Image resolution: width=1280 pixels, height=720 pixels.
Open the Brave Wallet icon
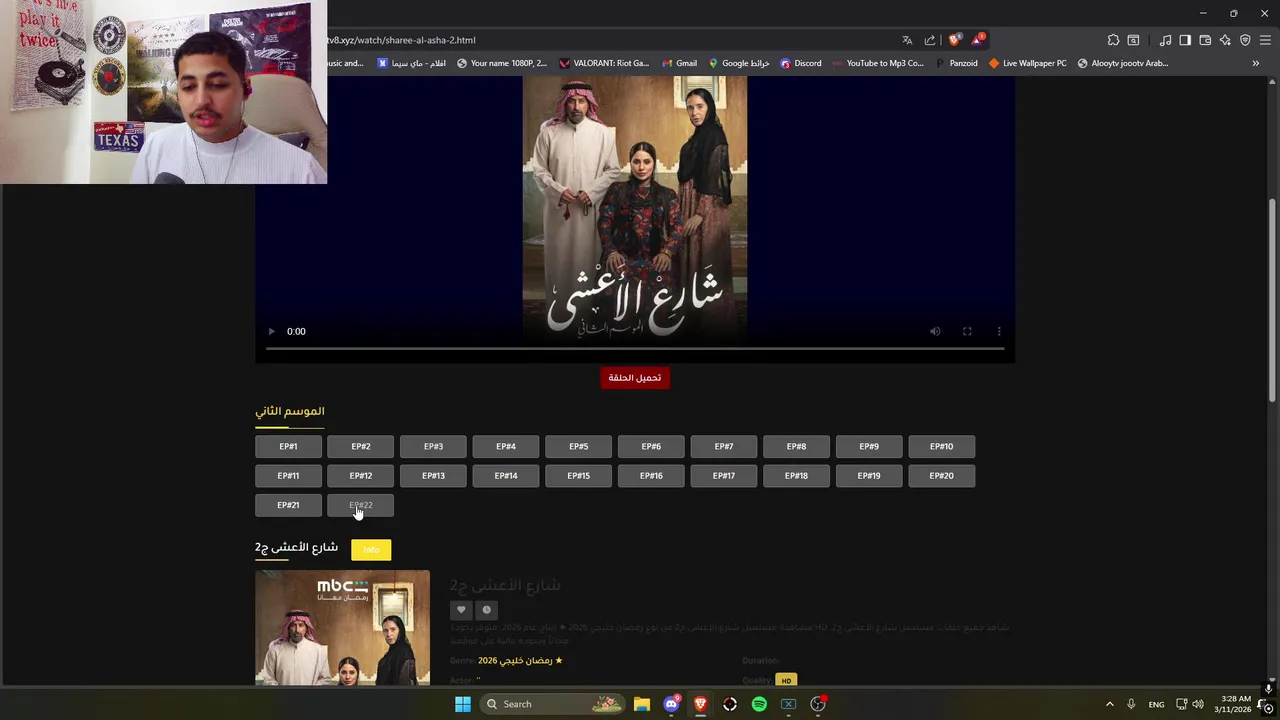tap(1205, 40)
